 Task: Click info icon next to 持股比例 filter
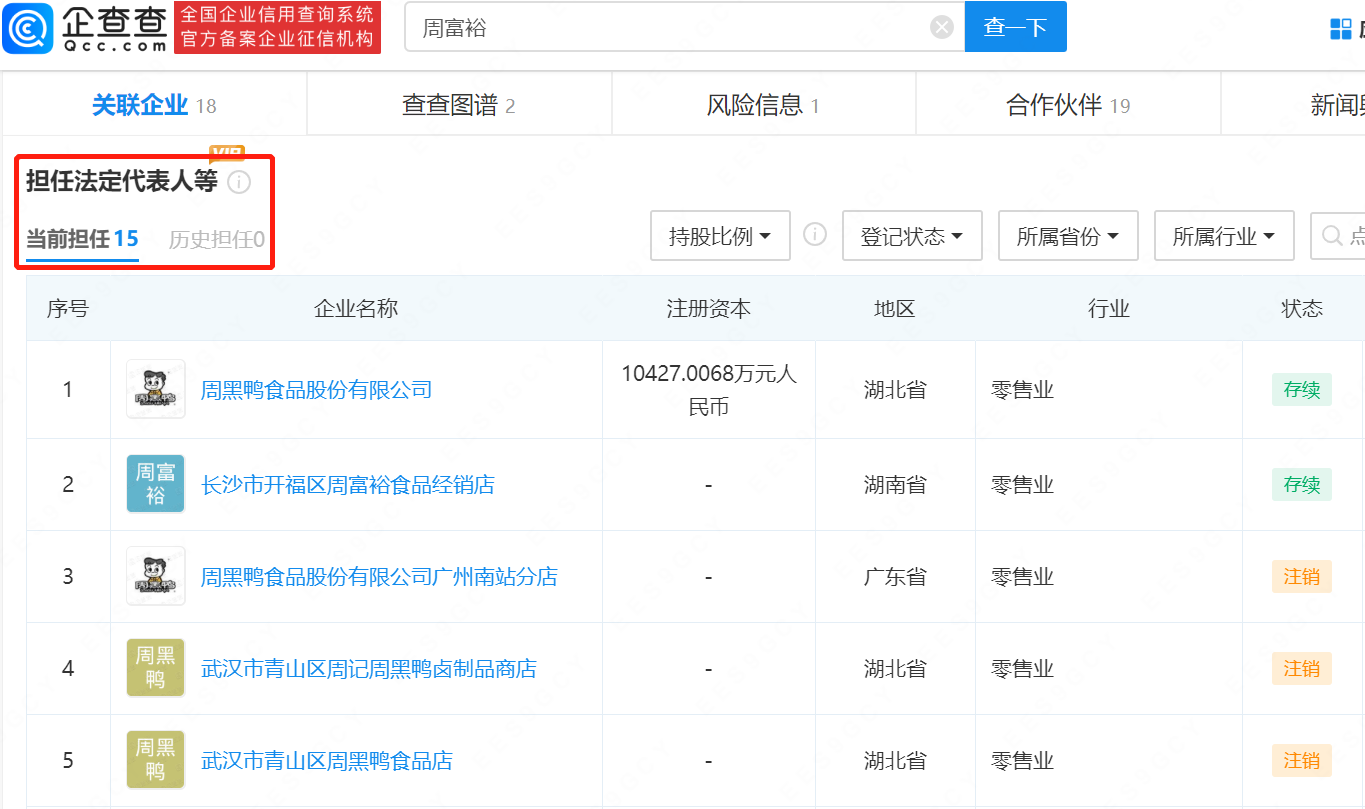coord(816,235)
